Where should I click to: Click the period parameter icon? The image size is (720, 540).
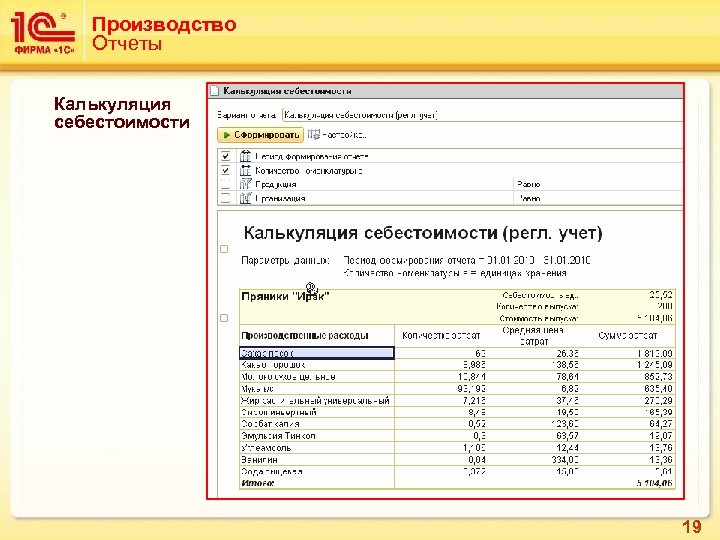(x=246, y=156)
